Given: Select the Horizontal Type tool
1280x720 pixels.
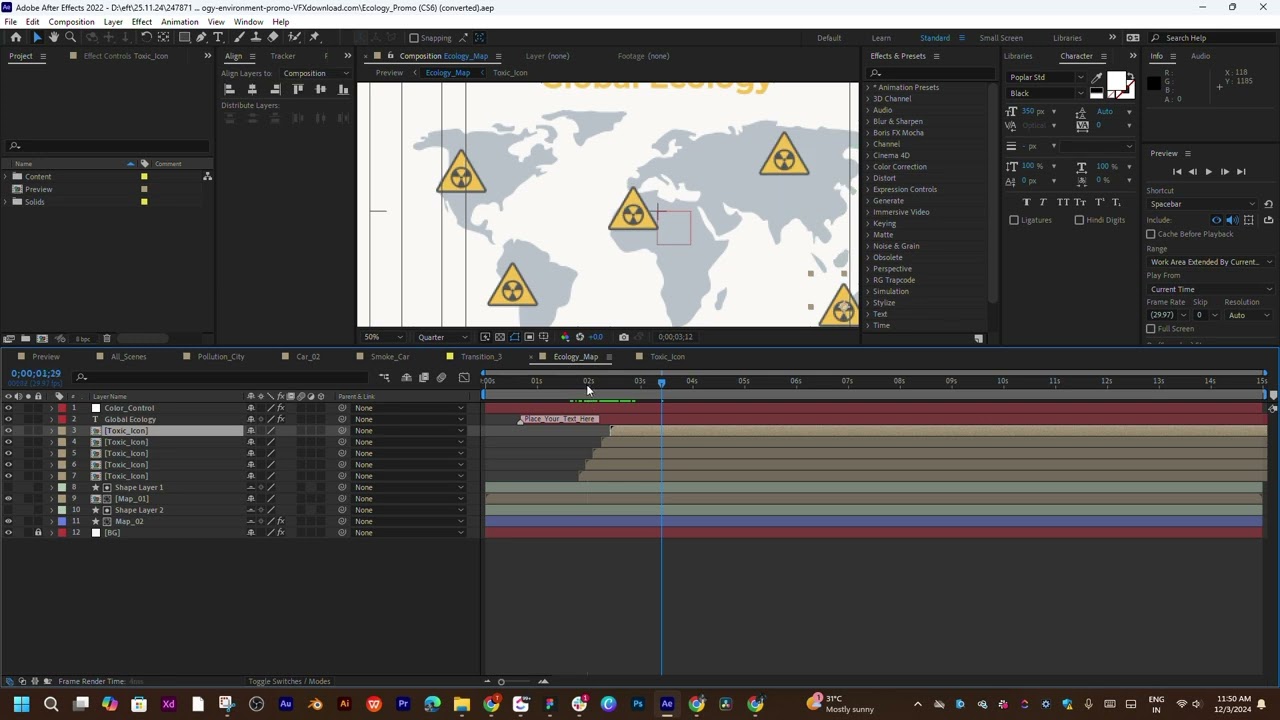Looking at the screenshot, I should pyautogui.click(x=218, y=37).
